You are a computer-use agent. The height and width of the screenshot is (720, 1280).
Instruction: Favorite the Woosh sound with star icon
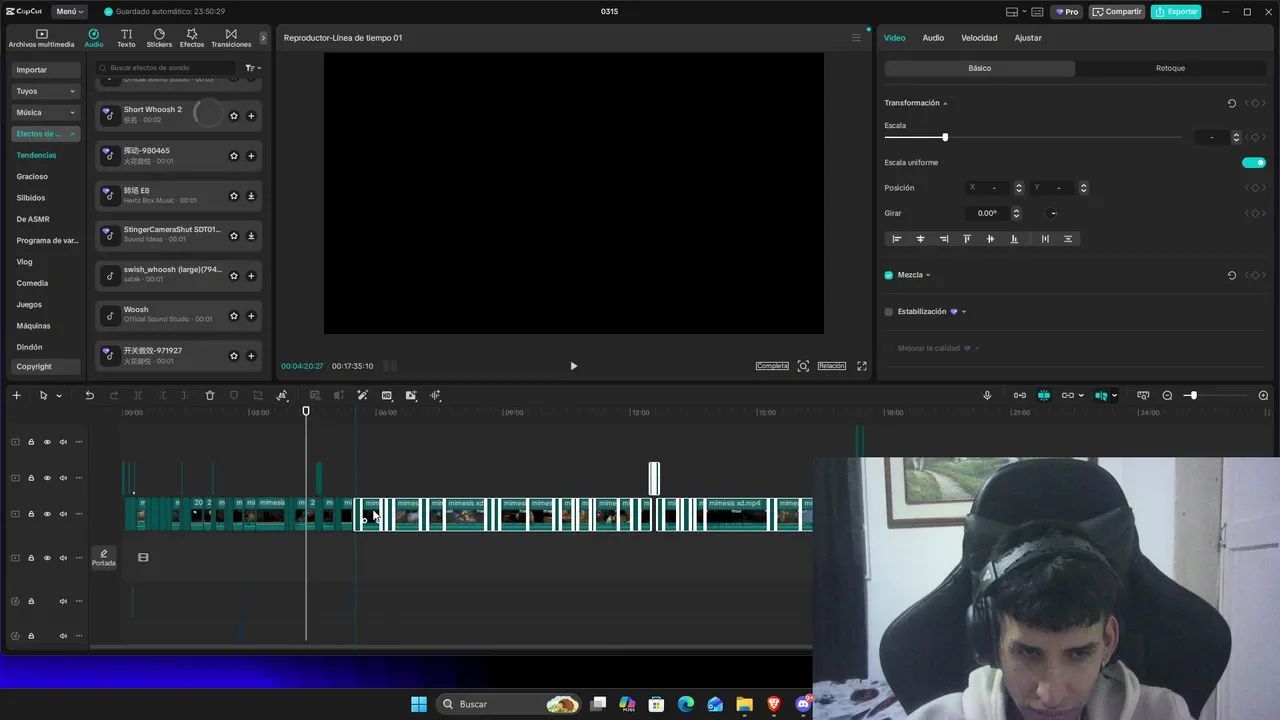[x=234, y=315]
